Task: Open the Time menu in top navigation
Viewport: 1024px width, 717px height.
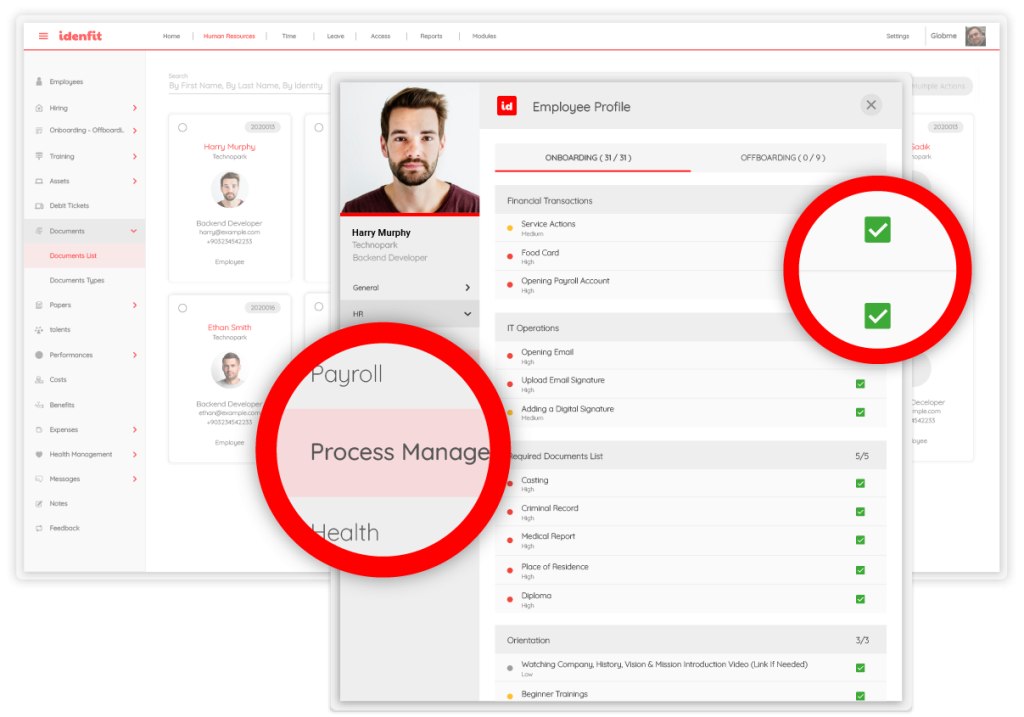Action: pos(289,36)
